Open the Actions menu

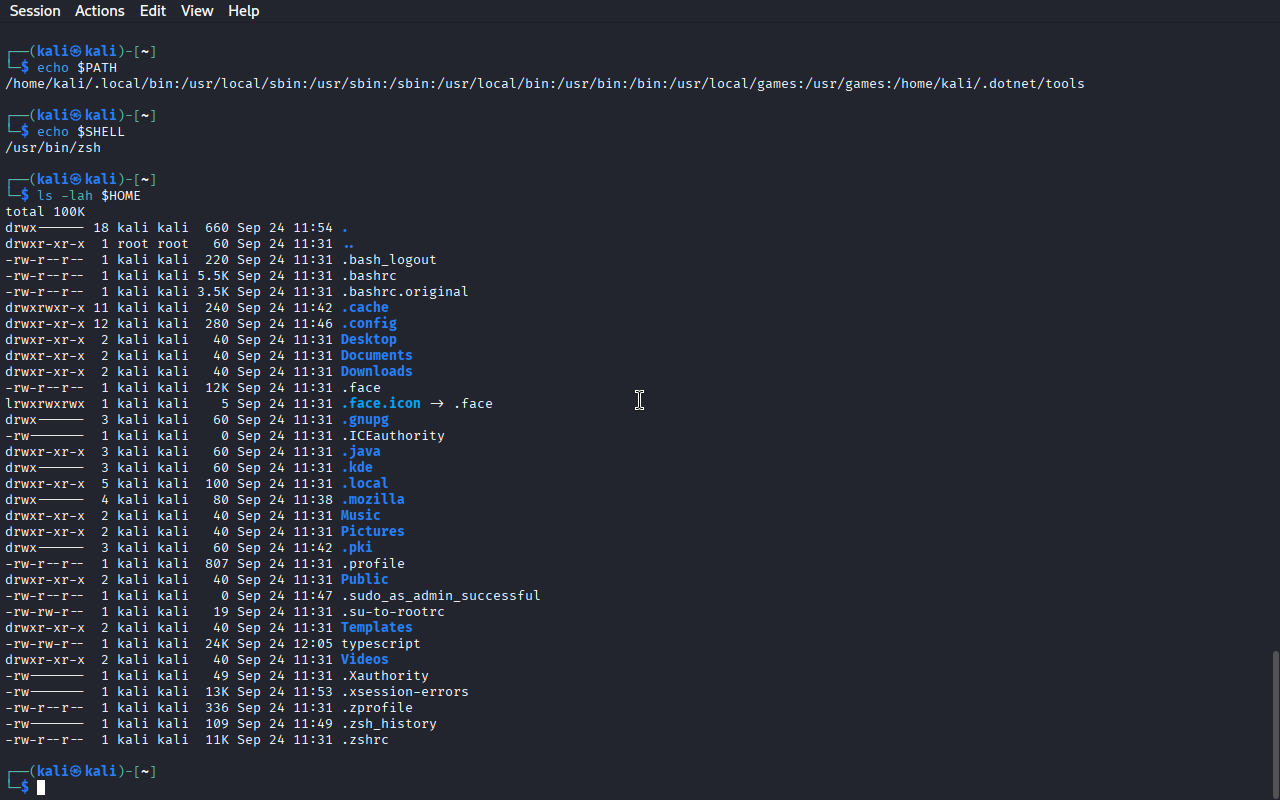pos(100,11)
